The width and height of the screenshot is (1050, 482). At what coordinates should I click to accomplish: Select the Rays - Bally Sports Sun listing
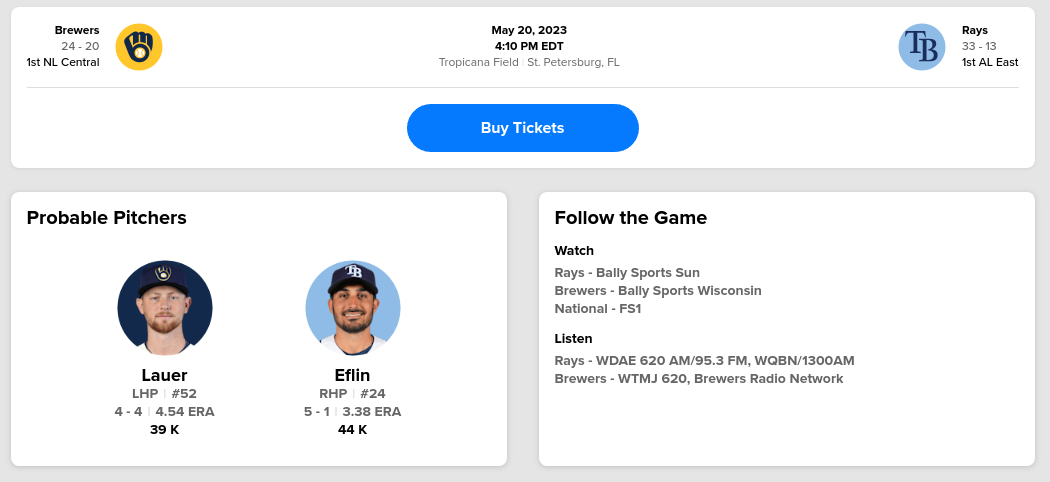(627, 272)
